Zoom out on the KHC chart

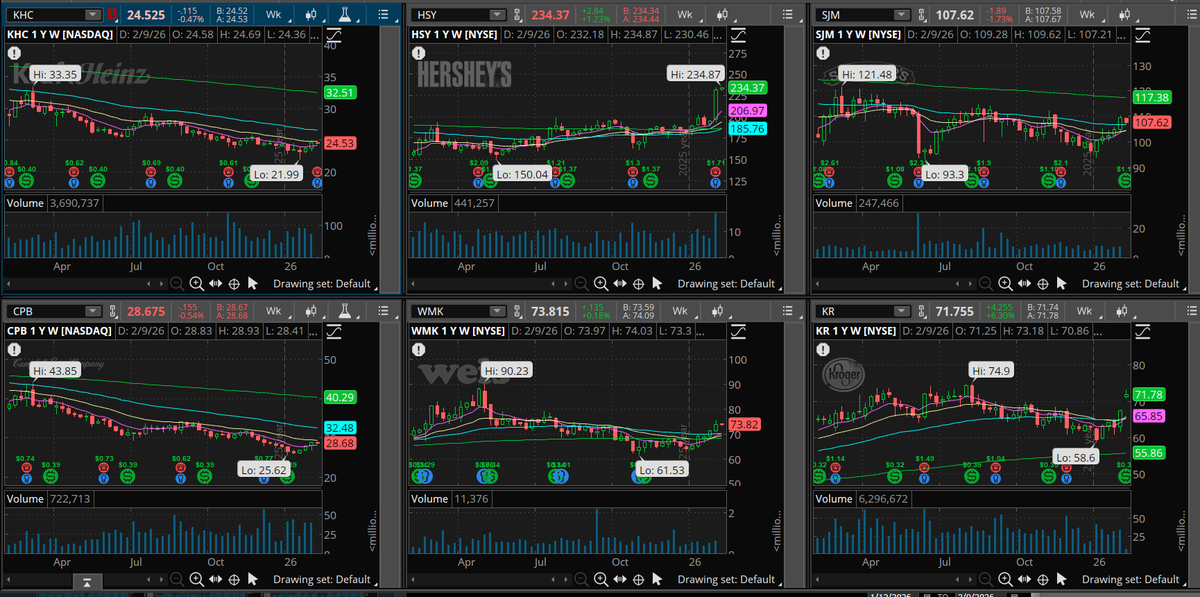coord(176,284)
